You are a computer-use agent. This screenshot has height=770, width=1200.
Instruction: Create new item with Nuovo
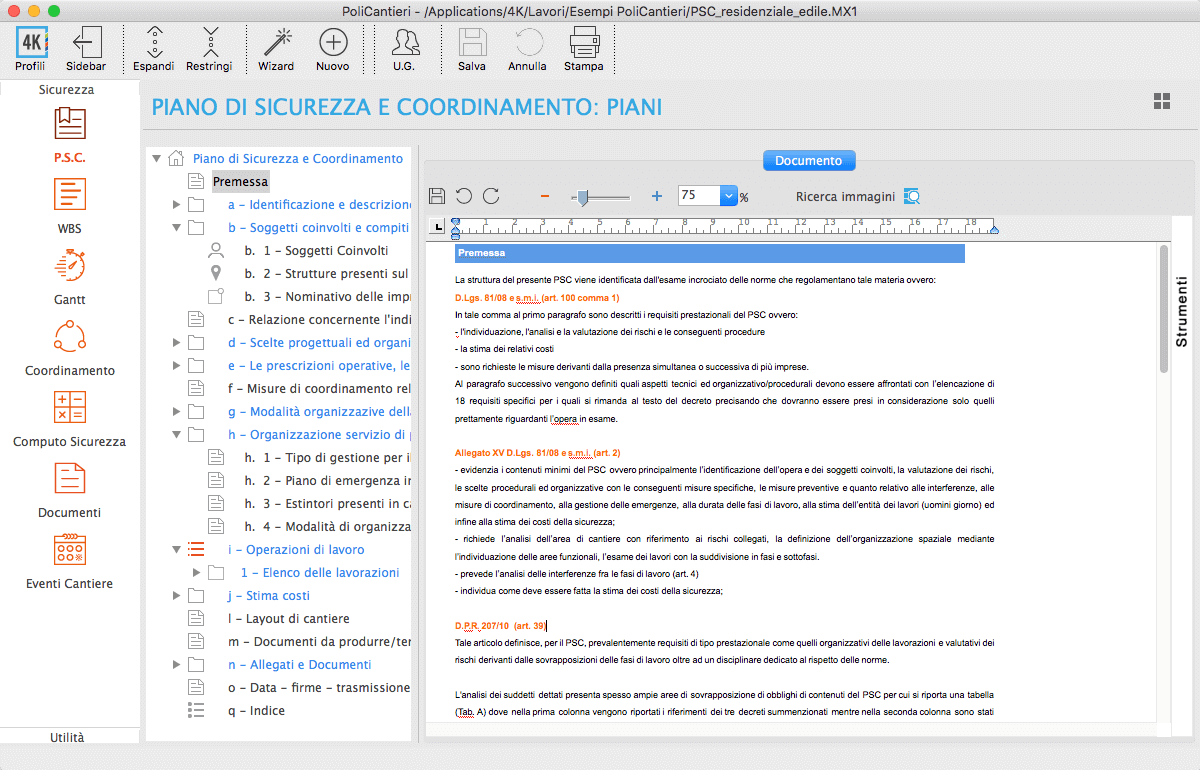point(332,43)
